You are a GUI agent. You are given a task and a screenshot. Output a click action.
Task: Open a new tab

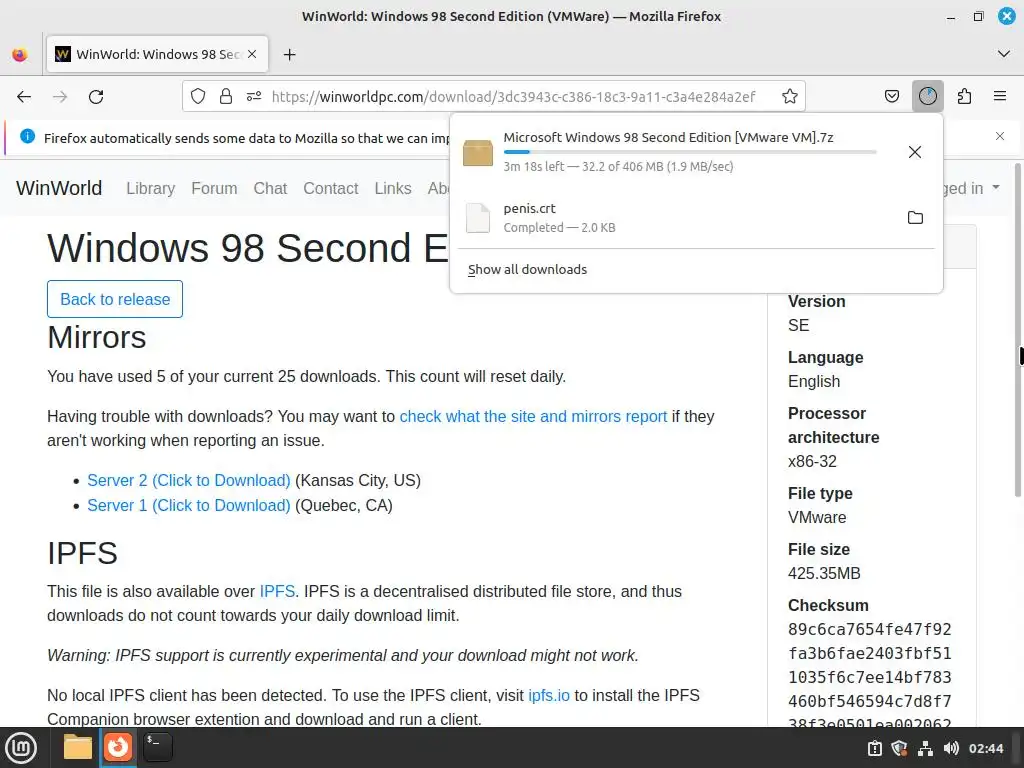(x=289, y=55)
